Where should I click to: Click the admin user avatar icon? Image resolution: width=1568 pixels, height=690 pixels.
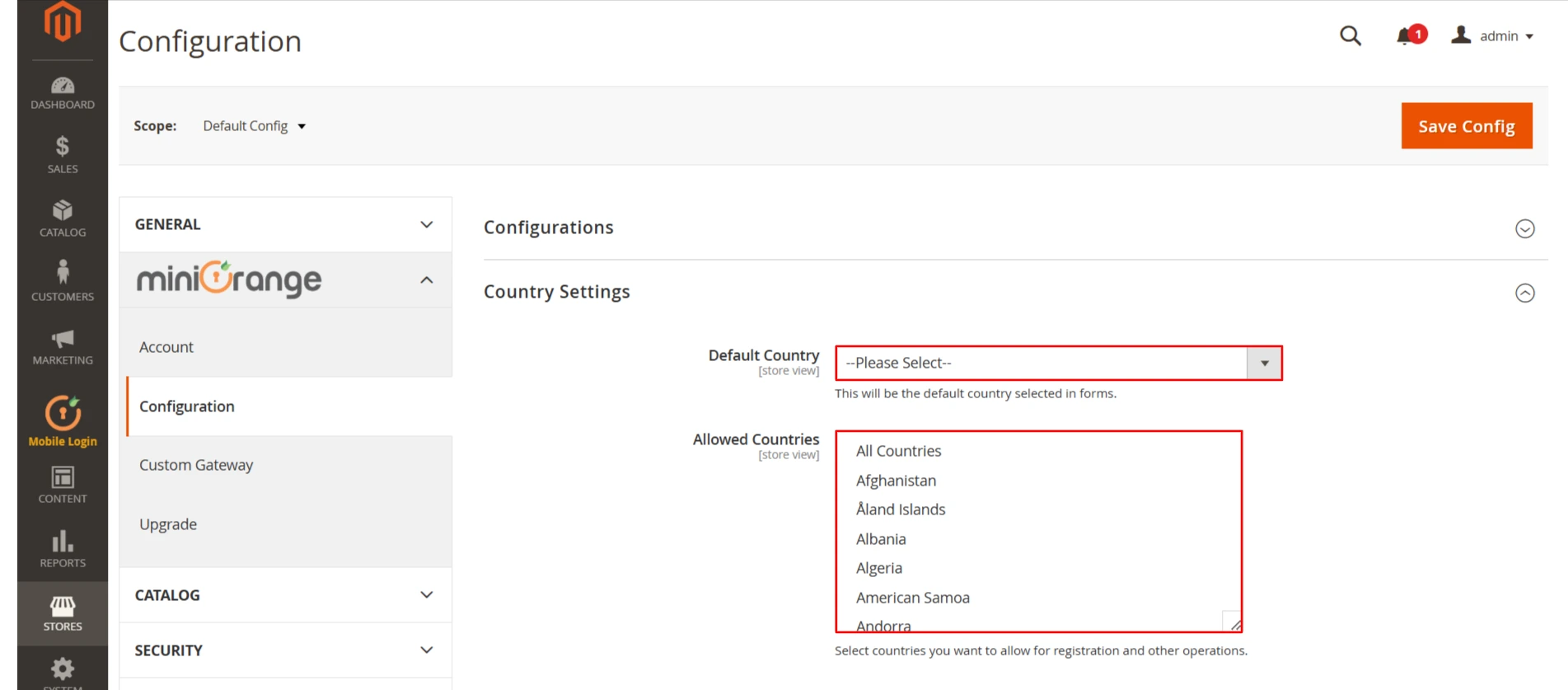[x=1461, y=35]
